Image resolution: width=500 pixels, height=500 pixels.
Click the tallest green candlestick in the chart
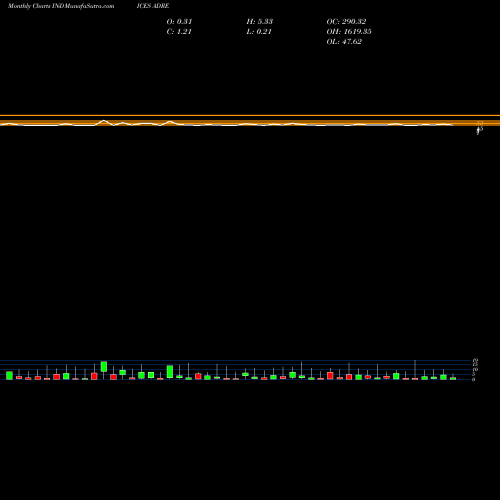(170, 371)
